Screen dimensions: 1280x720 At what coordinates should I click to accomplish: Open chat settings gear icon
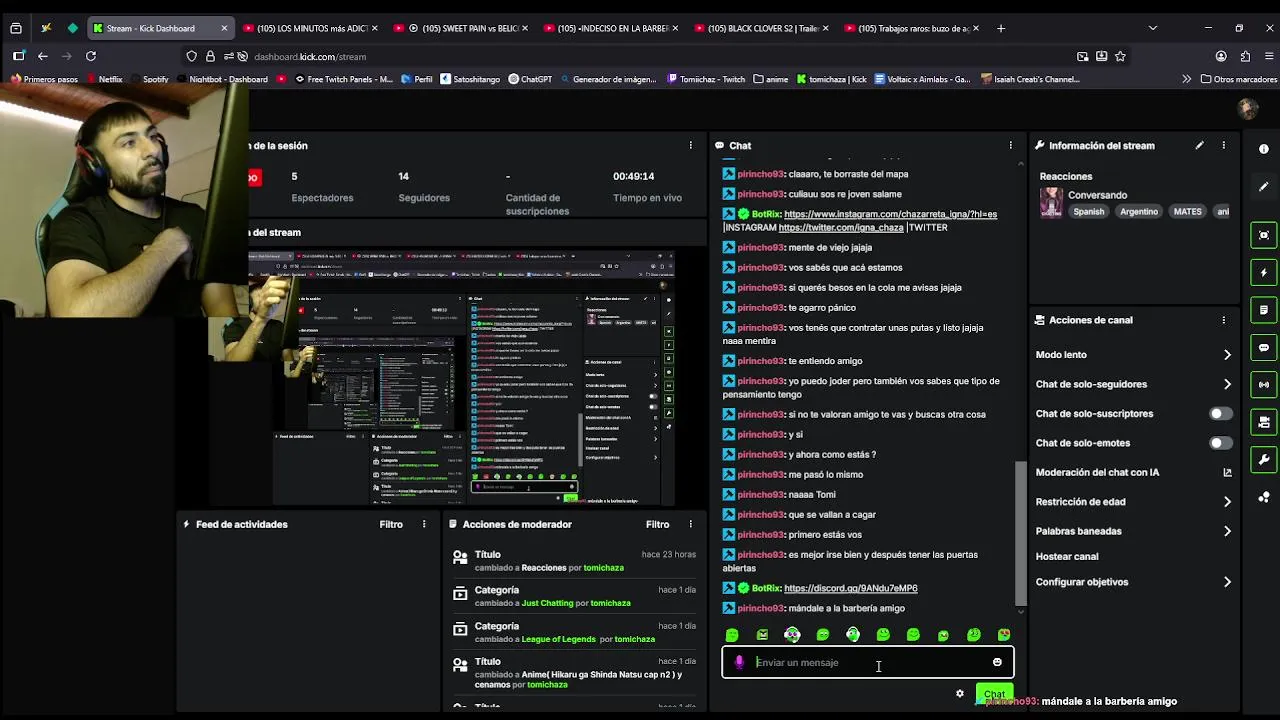point(960,693)
